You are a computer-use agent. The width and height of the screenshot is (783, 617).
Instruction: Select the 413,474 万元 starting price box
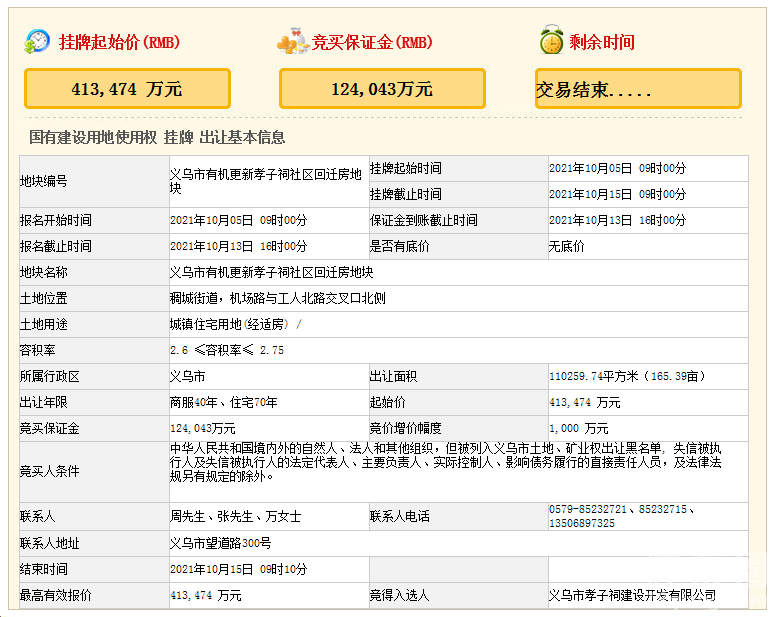tap(127, 89)
